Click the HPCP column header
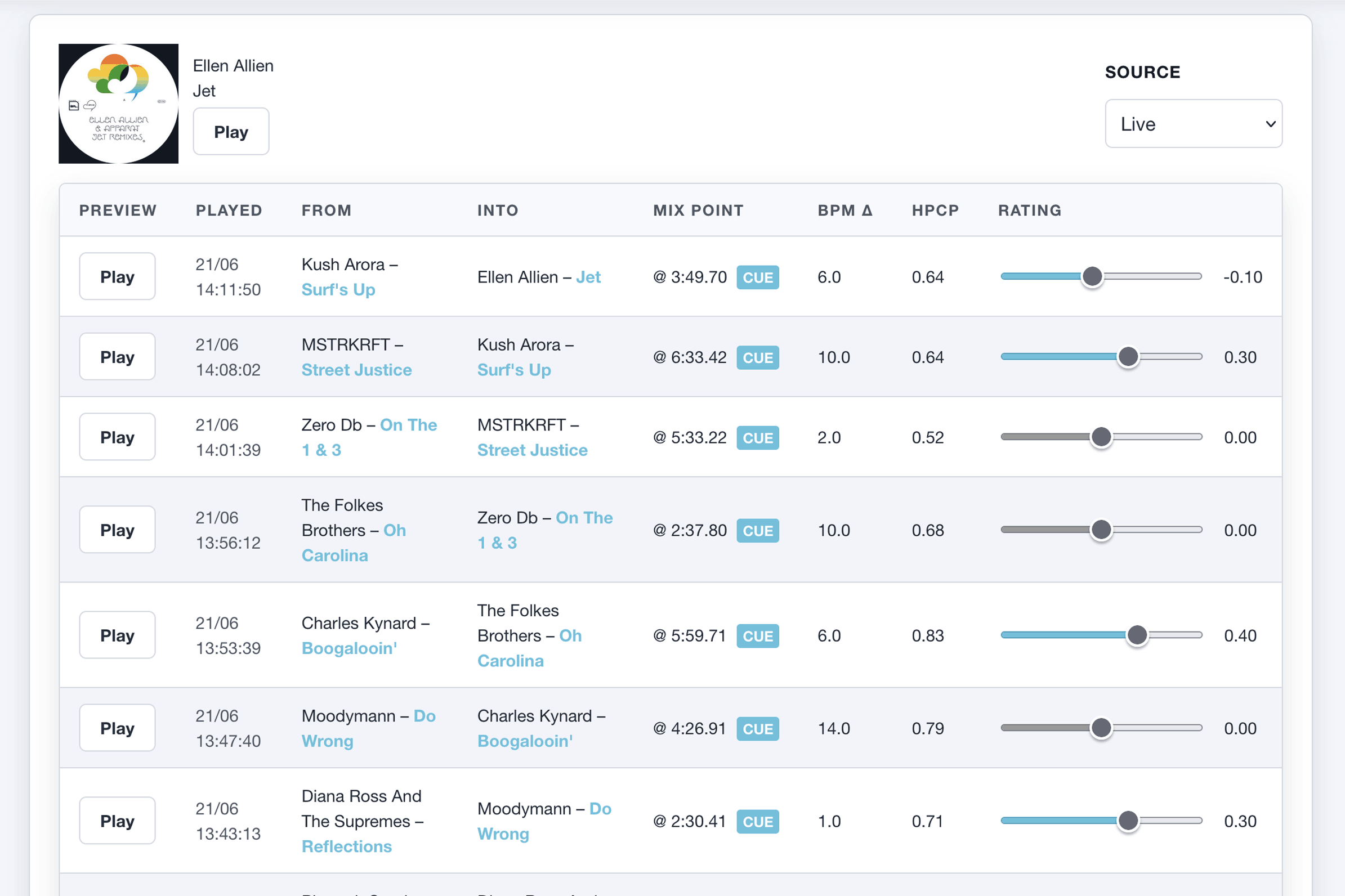Viewport: 1345px width, 896px height. click(x=935, y=210)
